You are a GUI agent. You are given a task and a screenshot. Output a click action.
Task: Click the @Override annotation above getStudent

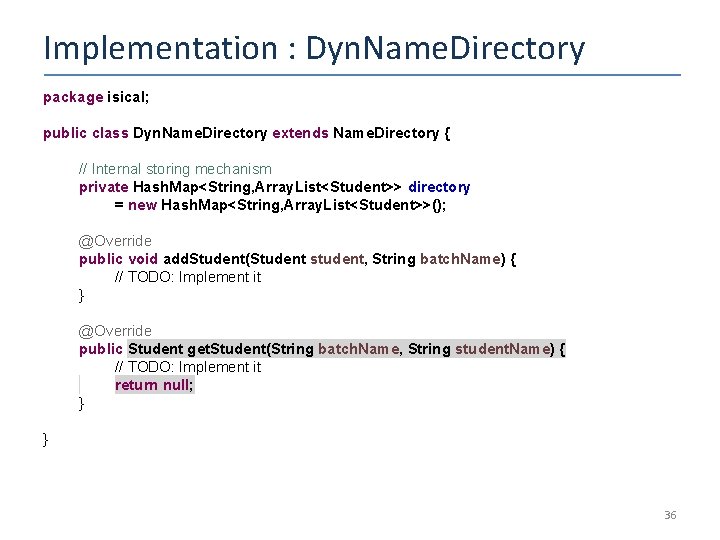(115, 331)
